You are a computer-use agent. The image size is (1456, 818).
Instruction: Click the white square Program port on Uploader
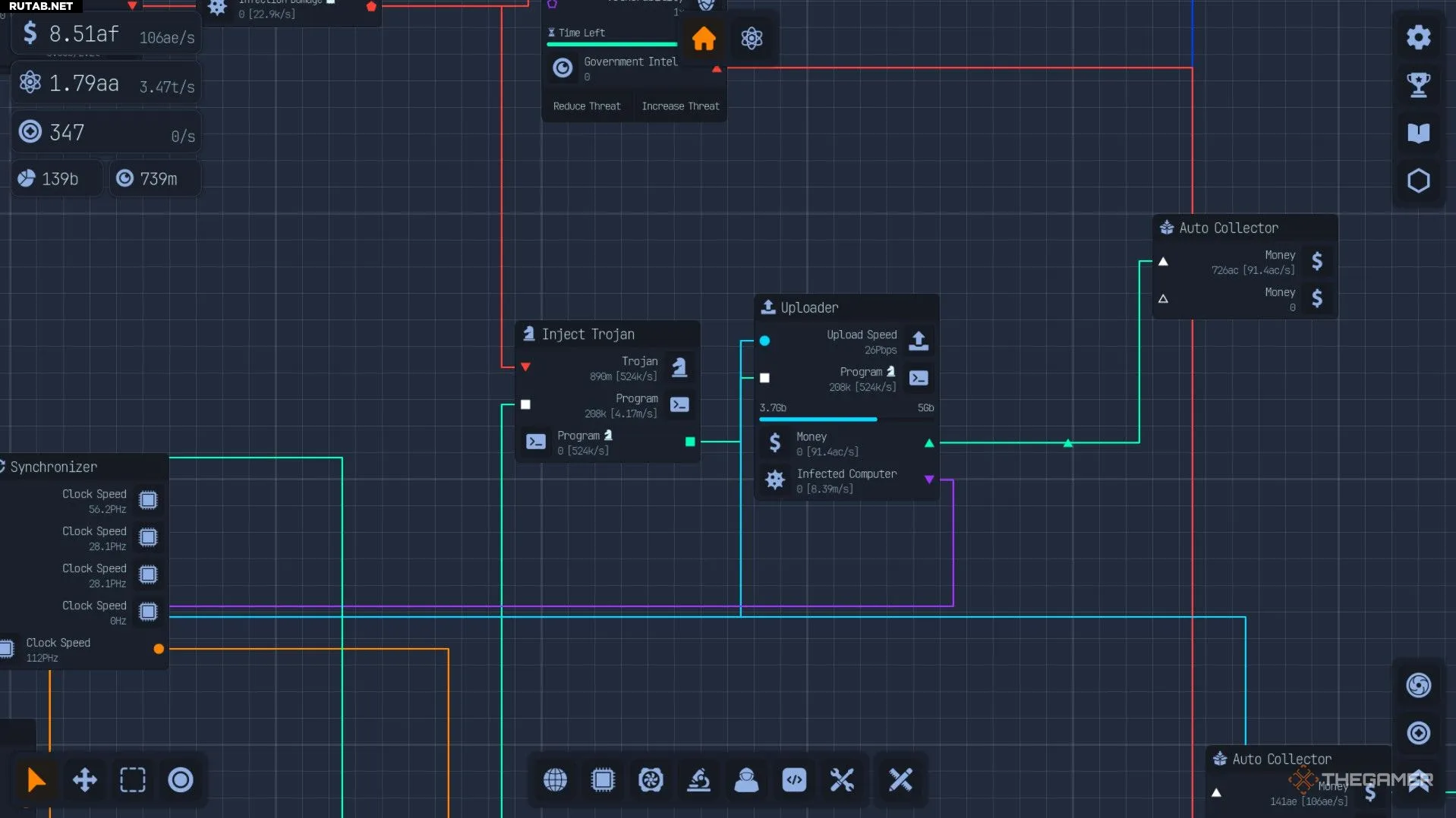(764, 378)
